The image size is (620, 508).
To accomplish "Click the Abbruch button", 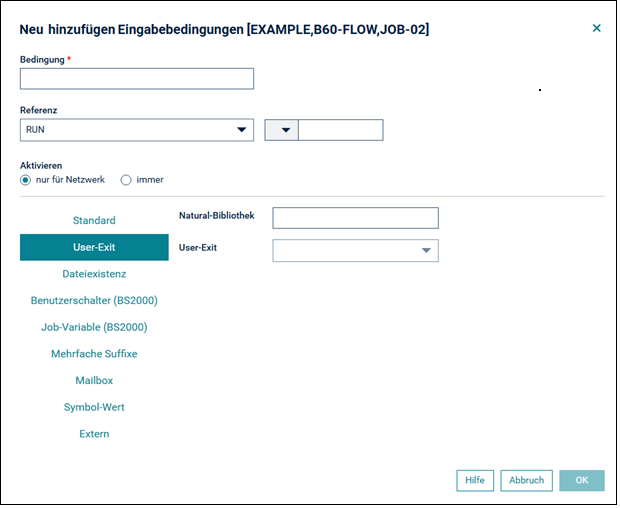I will pos(526,480).
